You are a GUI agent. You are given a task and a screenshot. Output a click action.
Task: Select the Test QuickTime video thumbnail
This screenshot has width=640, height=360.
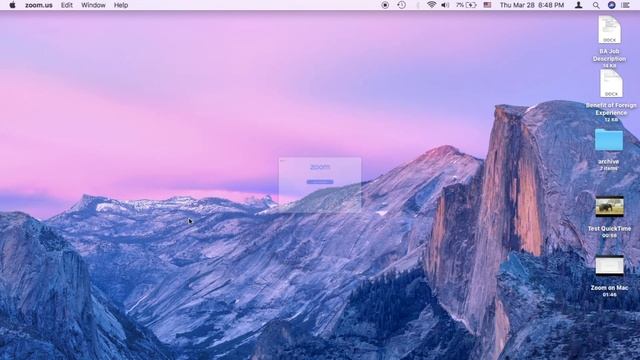coord(609,207)
